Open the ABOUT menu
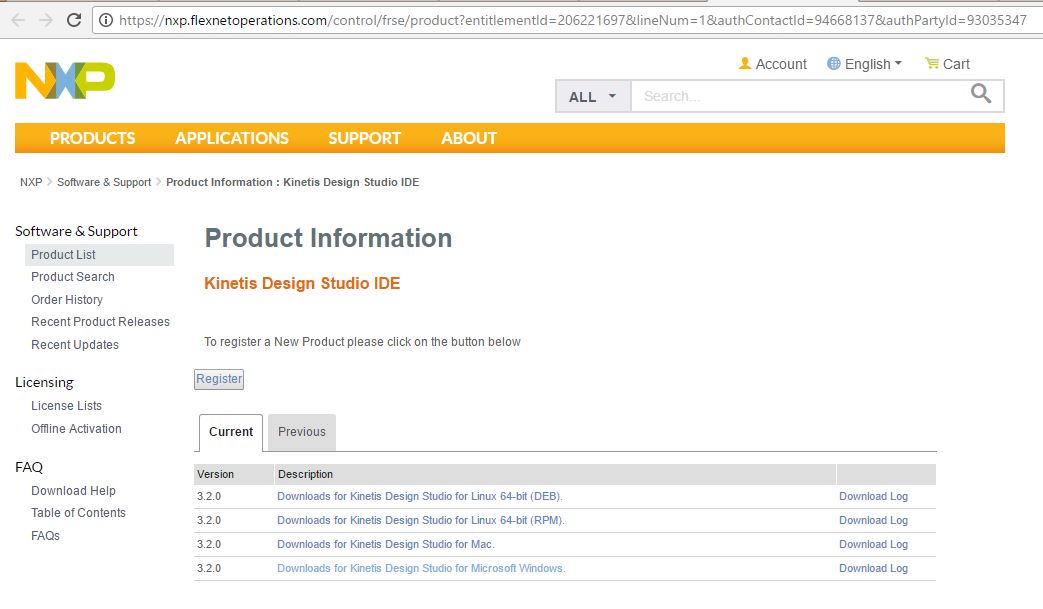This screenshot has height=609, width=1043. pos(469,138)
